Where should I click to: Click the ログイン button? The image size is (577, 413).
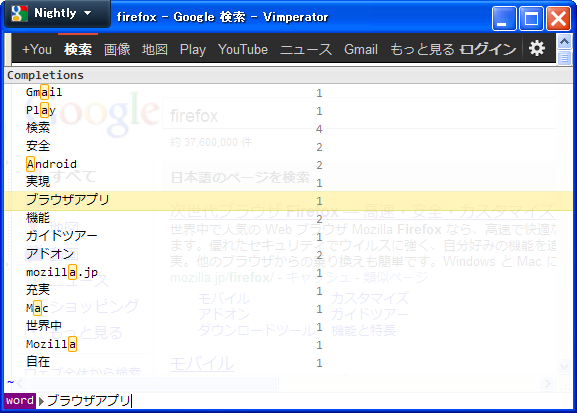point(488,49)
